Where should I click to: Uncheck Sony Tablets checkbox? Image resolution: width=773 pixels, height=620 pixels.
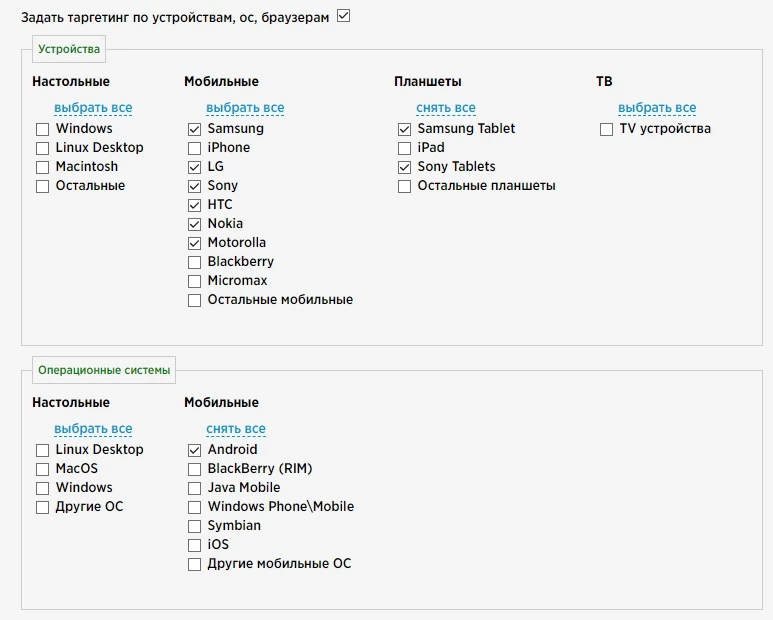[x=404, y=168]
